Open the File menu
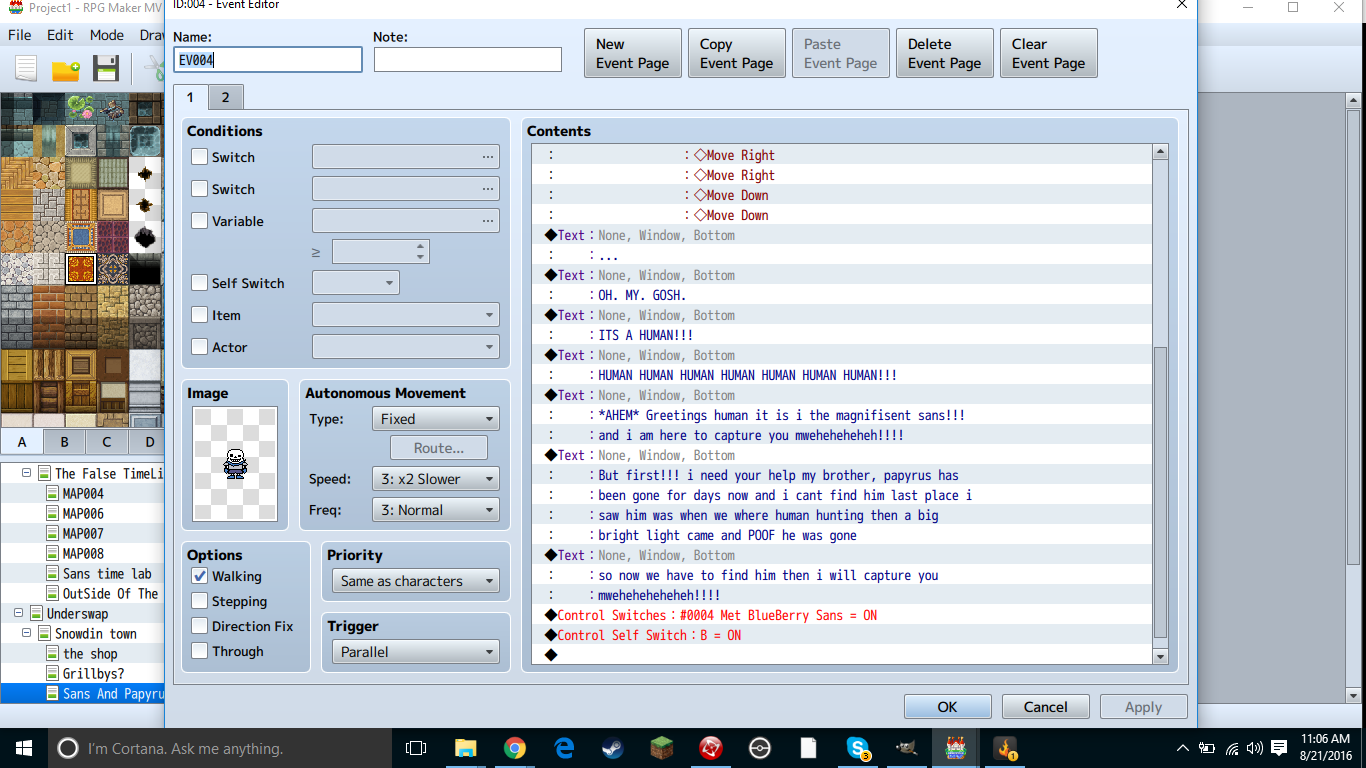This screenshot has height=768, width=1366. tap(20, 35)
